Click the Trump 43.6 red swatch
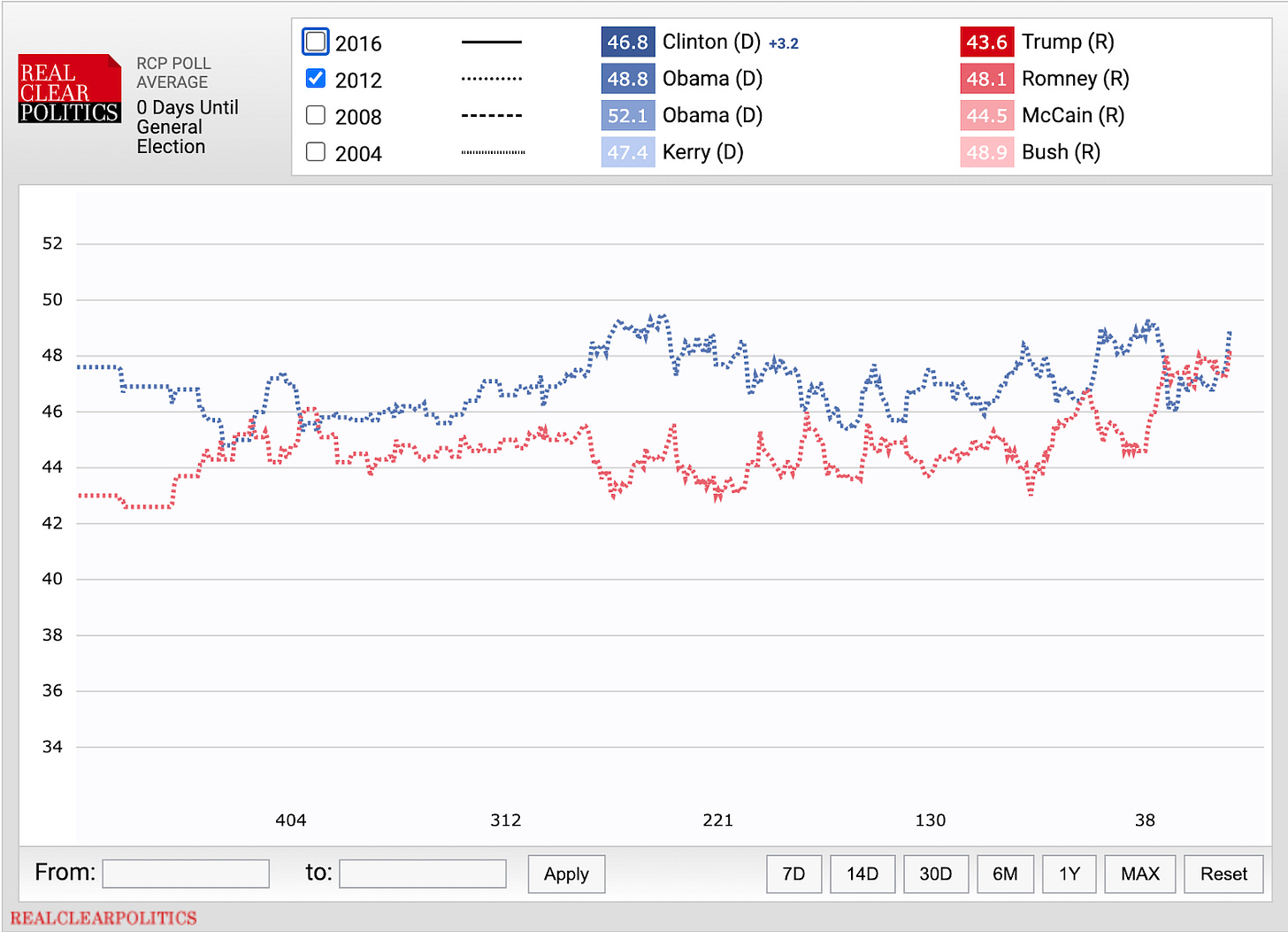Image resolution: width=1288 pixels, height=932 pixels. coord(986,42)
